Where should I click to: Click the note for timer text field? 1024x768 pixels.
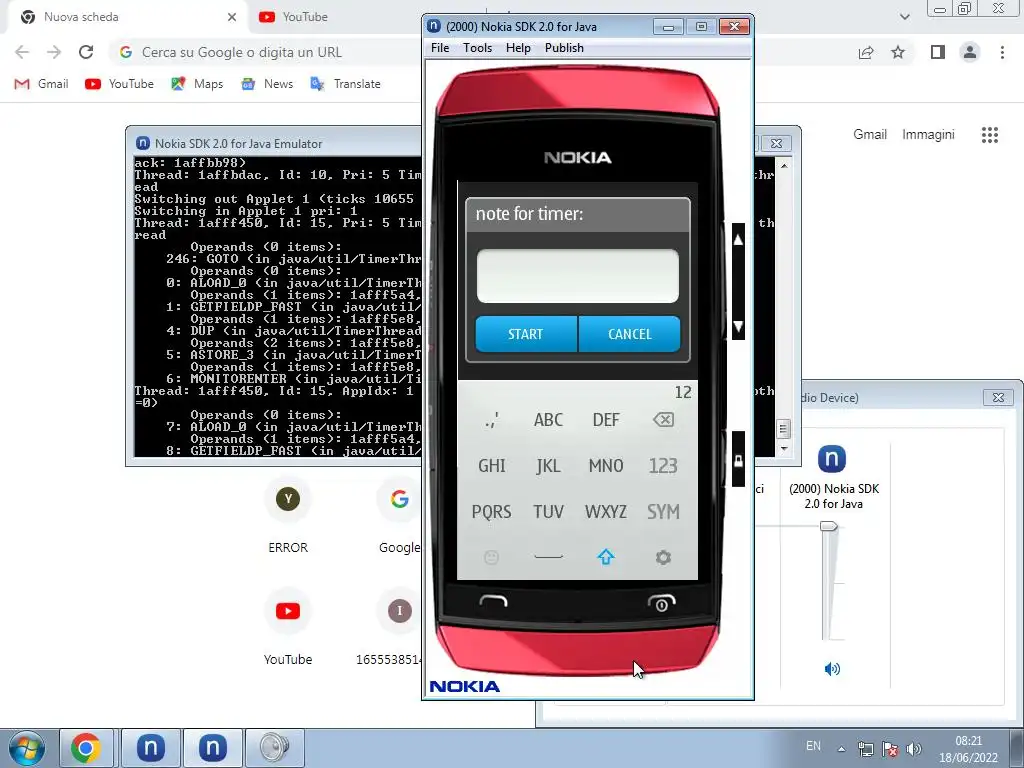tap(577, 276)
